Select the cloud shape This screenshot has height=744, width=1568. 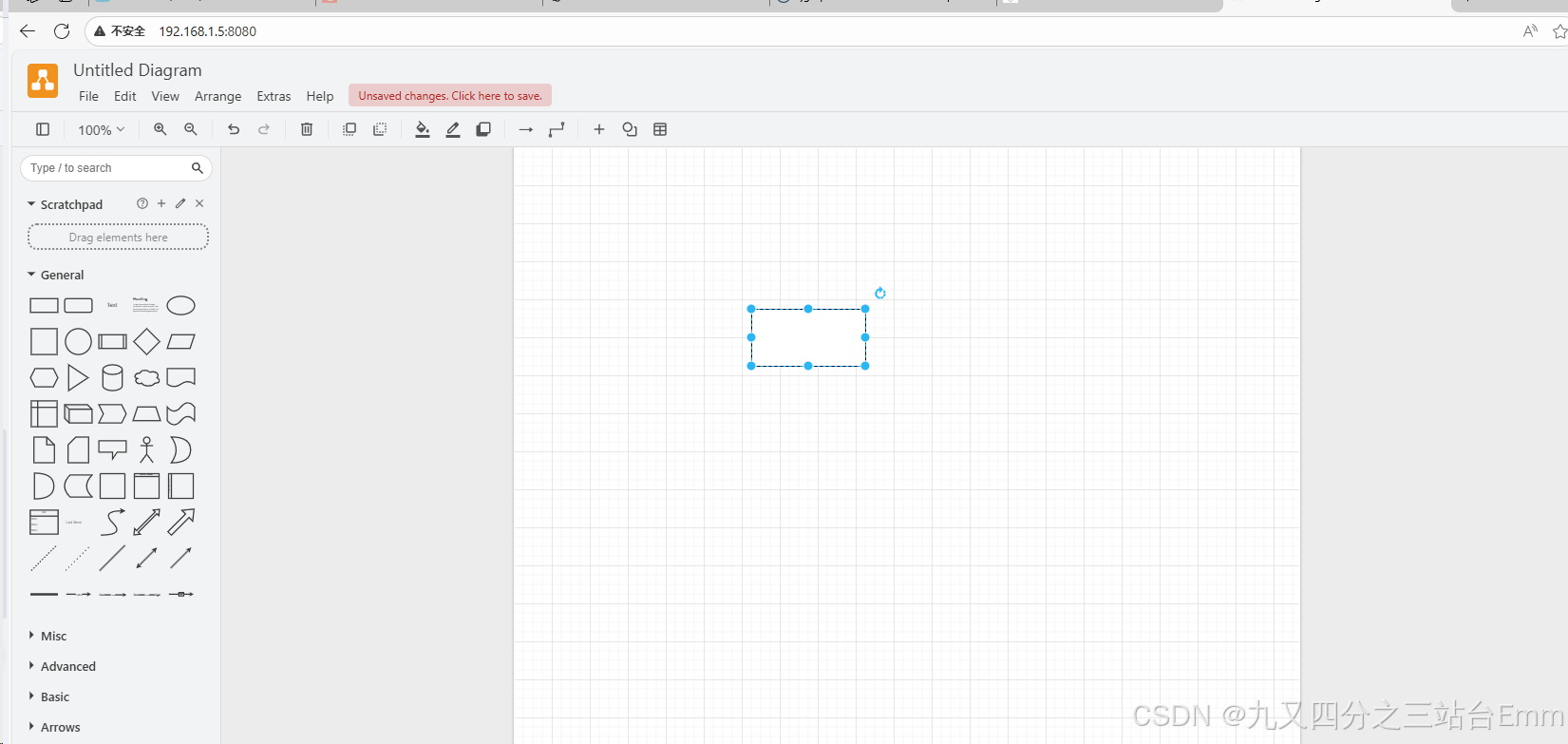tap(146, 377)
